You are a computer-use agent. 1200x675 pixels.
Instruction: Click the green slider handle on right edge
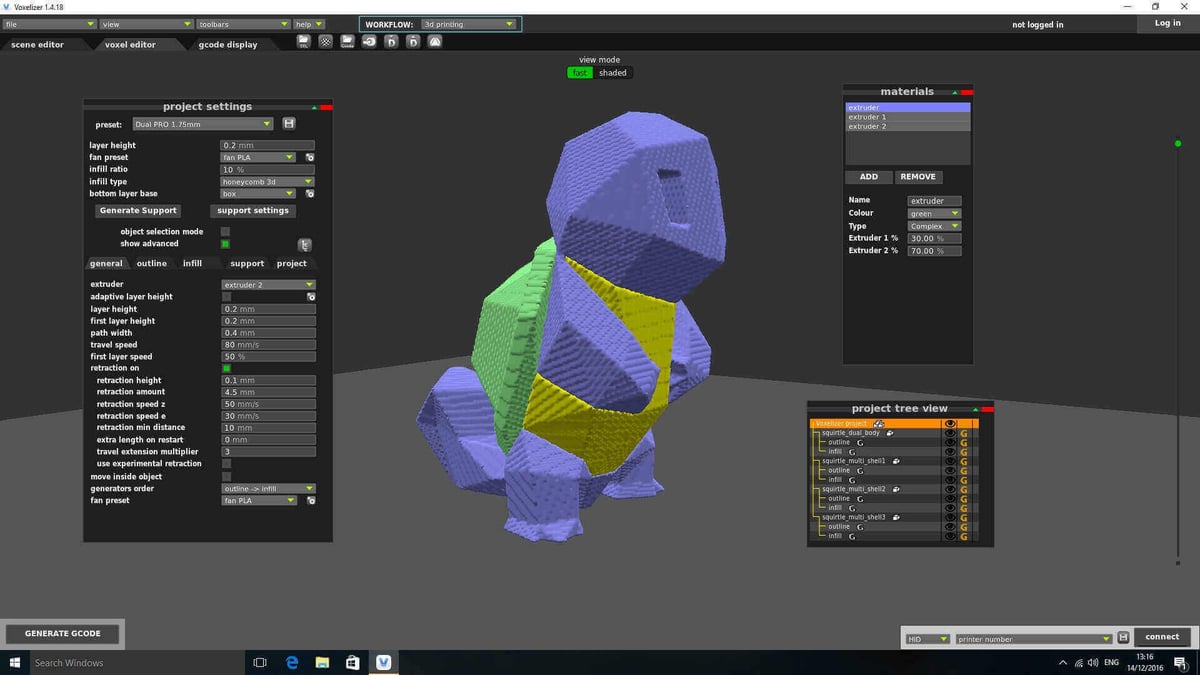pos(1178,144)
